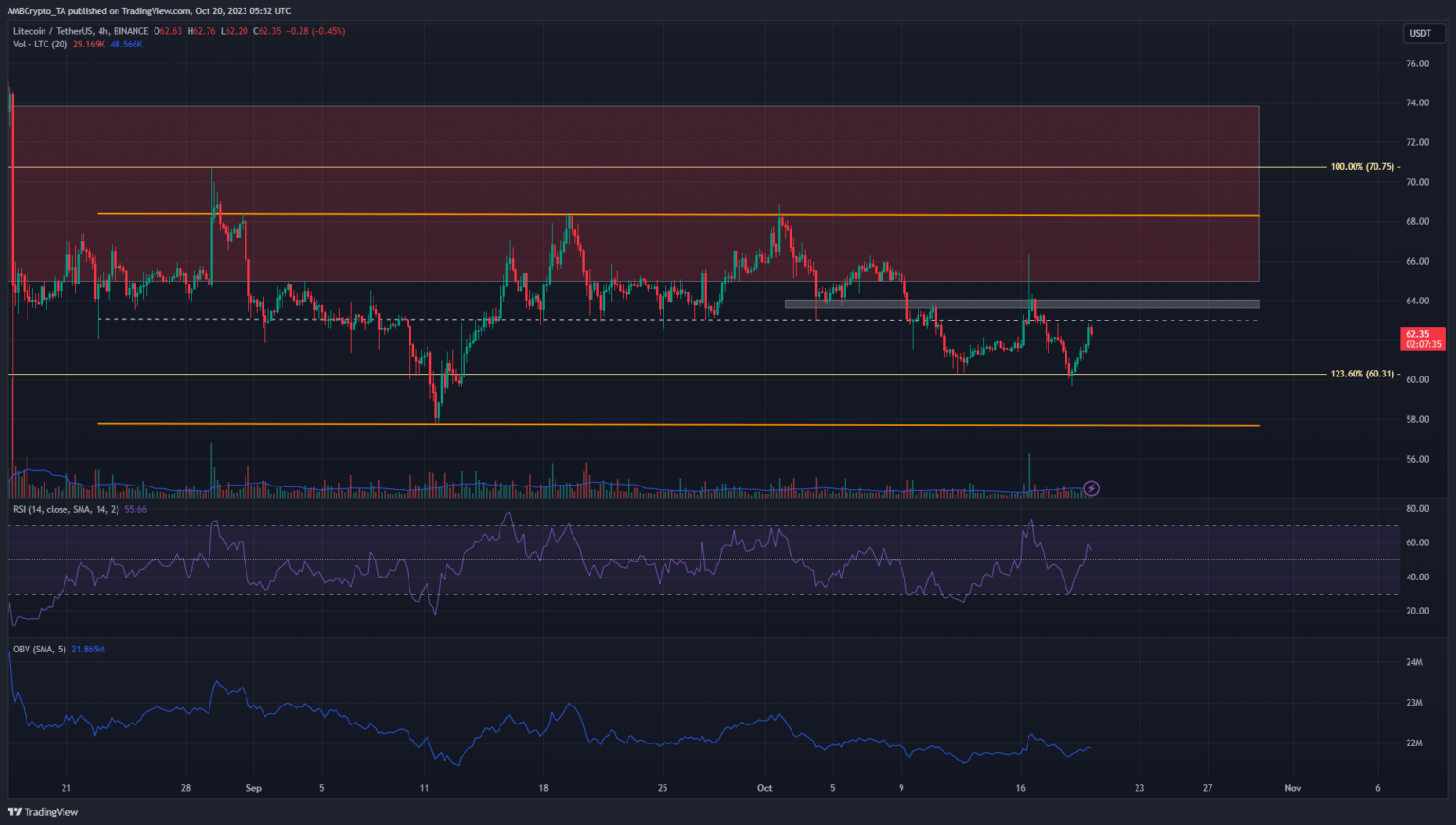The image size is (1456, 825).
Task: Click the 'Sep' date on time axis
Action: pyautogui.click(x=253, y=788)
